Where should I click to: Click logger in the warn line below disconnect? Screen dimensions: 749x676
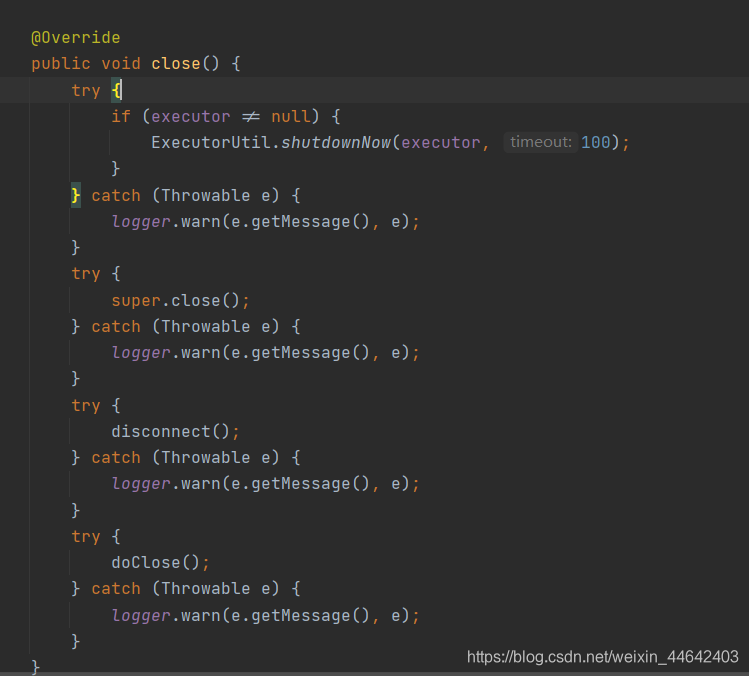click(x=140, y=484)
